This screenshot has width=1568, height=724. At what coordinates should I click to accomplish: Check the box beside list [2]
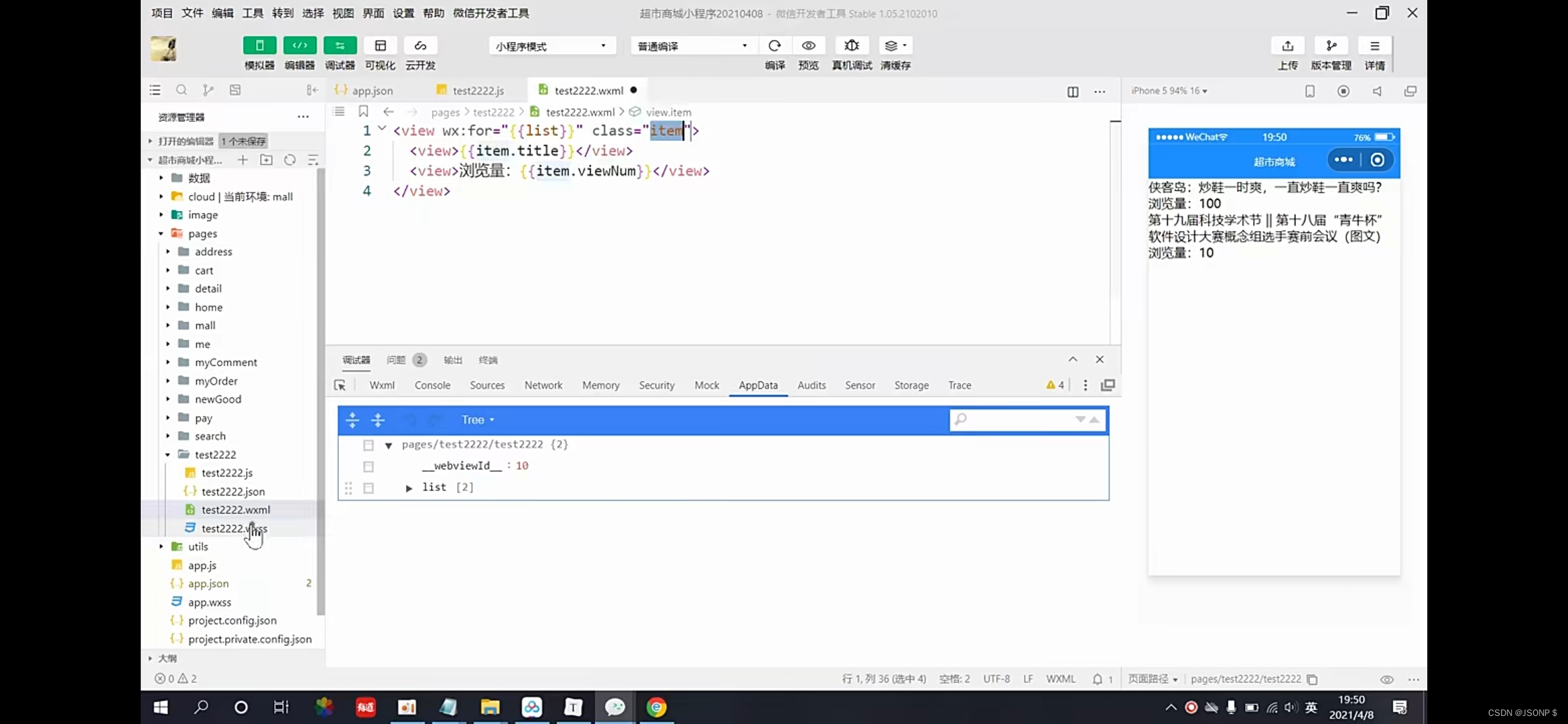coord(369,488)
